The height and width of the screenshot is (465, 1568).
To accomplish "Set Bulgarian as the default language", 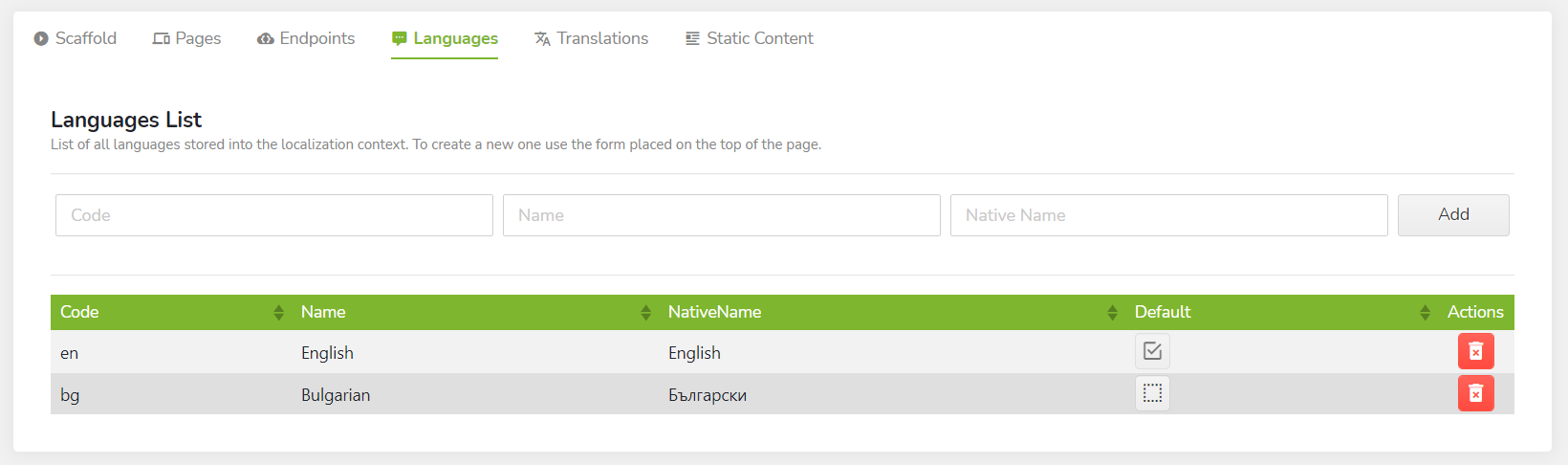I will (1152, 394).
